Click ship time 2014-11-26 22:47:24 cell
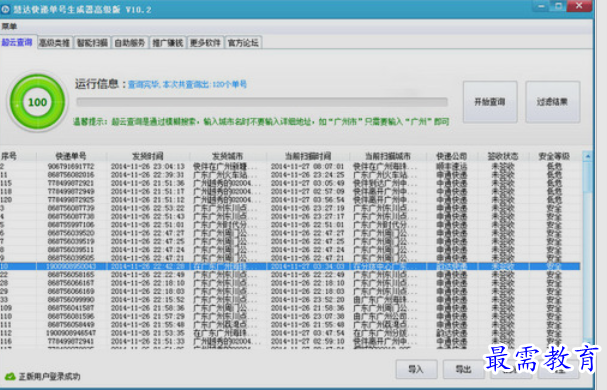607x390 pixels. point(148,250)
